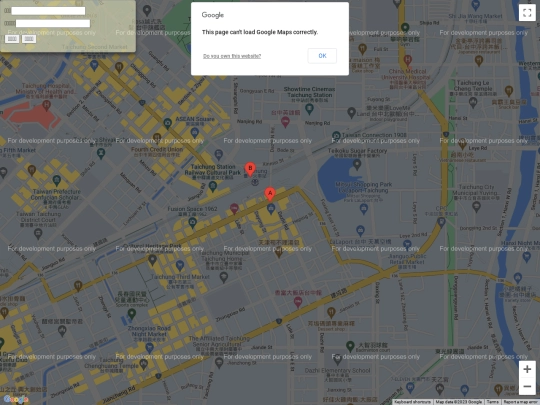Select China Medical University Hospital H icon
This screenshot has height=405, width=540.
point(408,60)
